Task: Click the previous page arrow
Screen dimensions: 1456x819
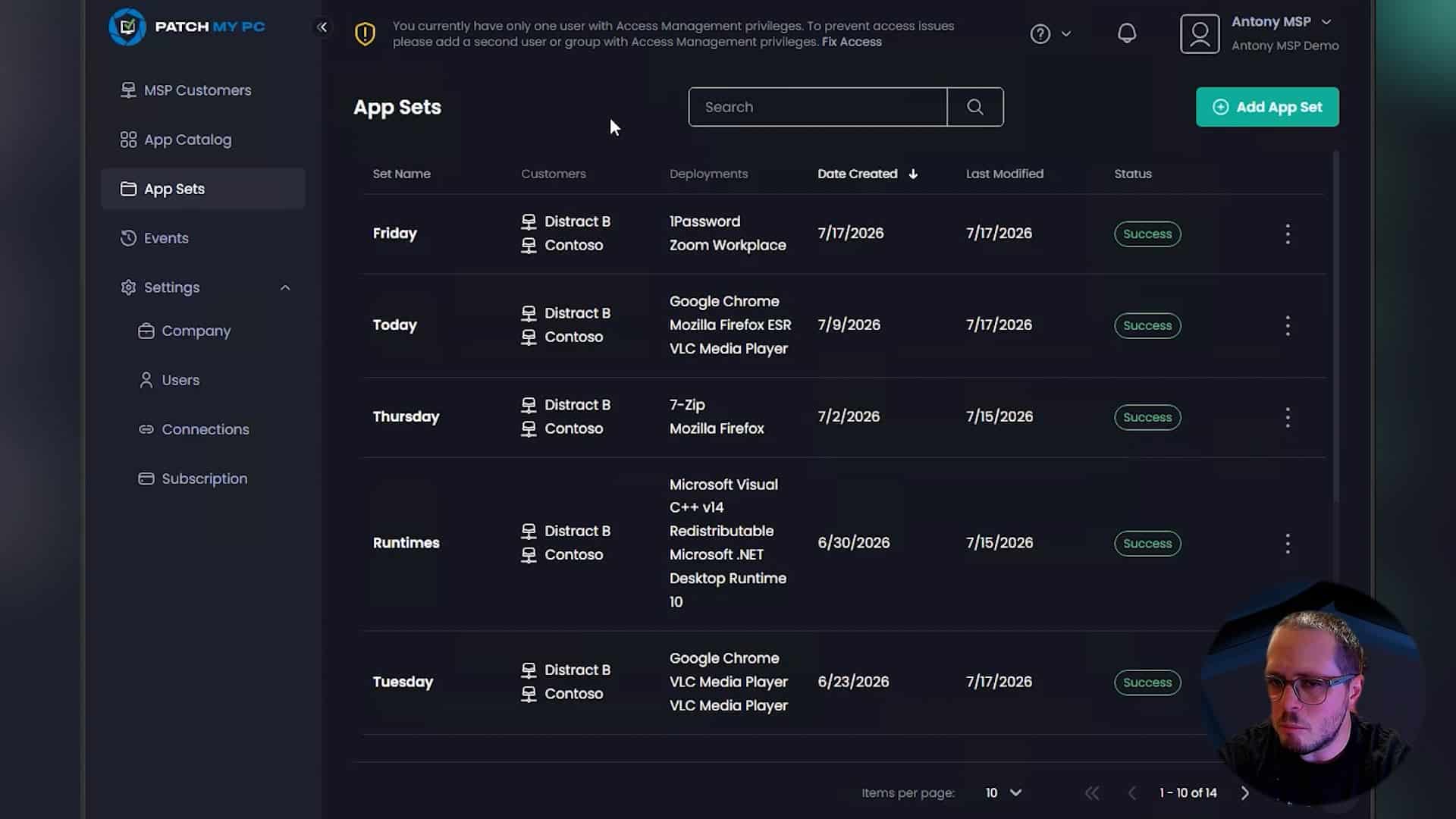Action: [x=1132, y=792]
